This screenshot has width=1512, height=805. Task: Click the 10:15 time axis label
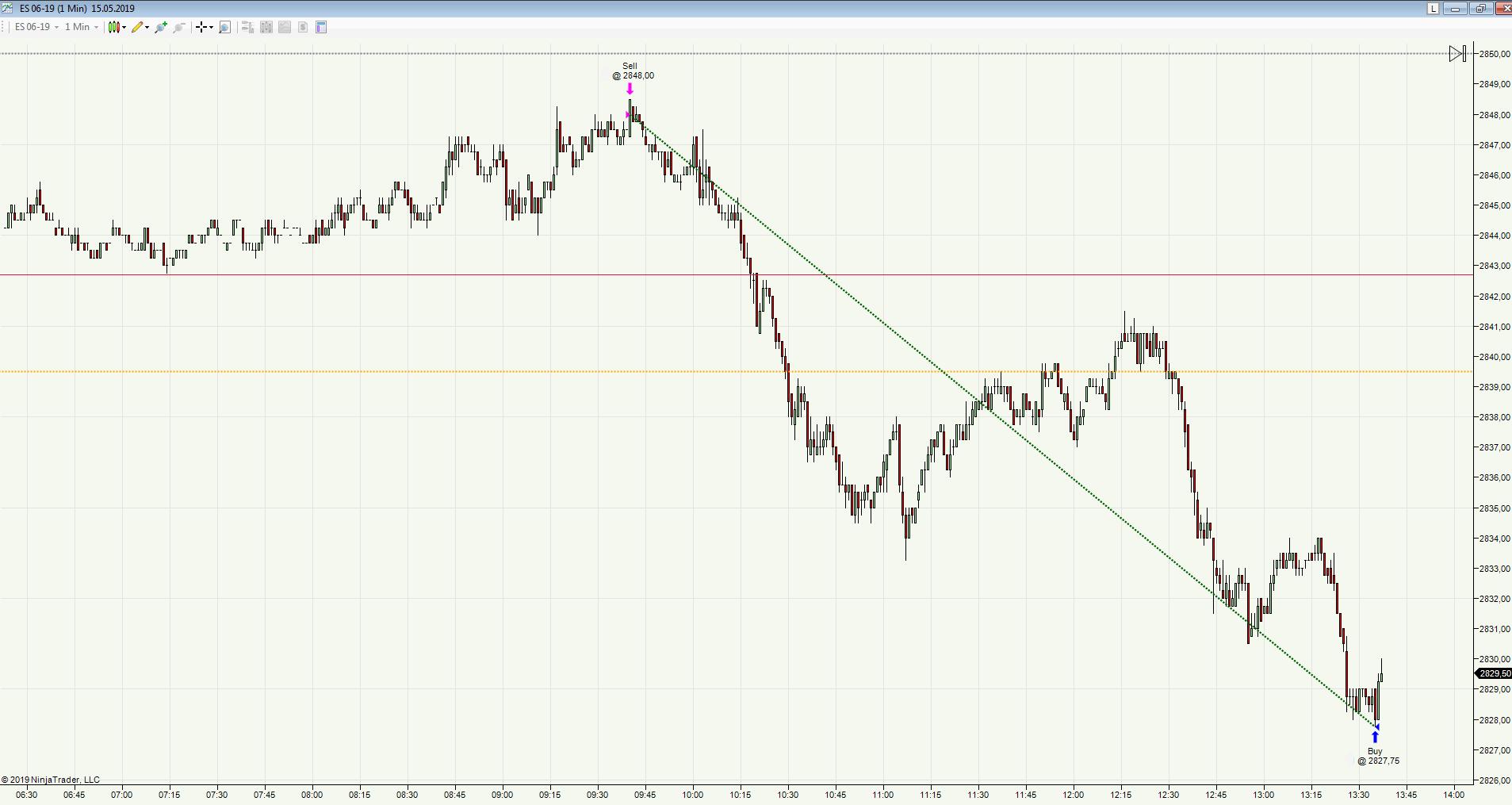click(741, 795)
